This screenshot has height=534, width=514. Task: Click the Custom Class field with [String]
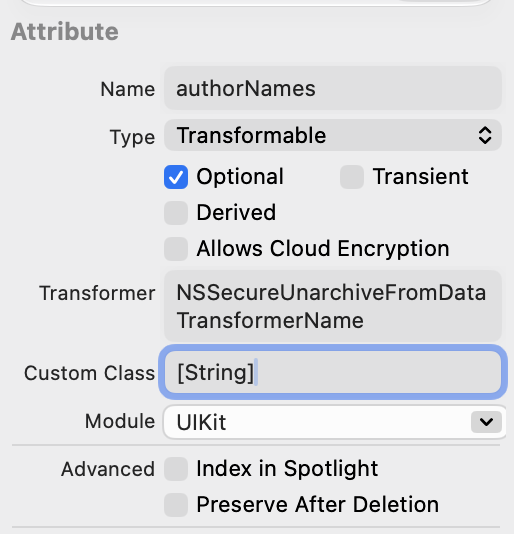click(333, 372)
